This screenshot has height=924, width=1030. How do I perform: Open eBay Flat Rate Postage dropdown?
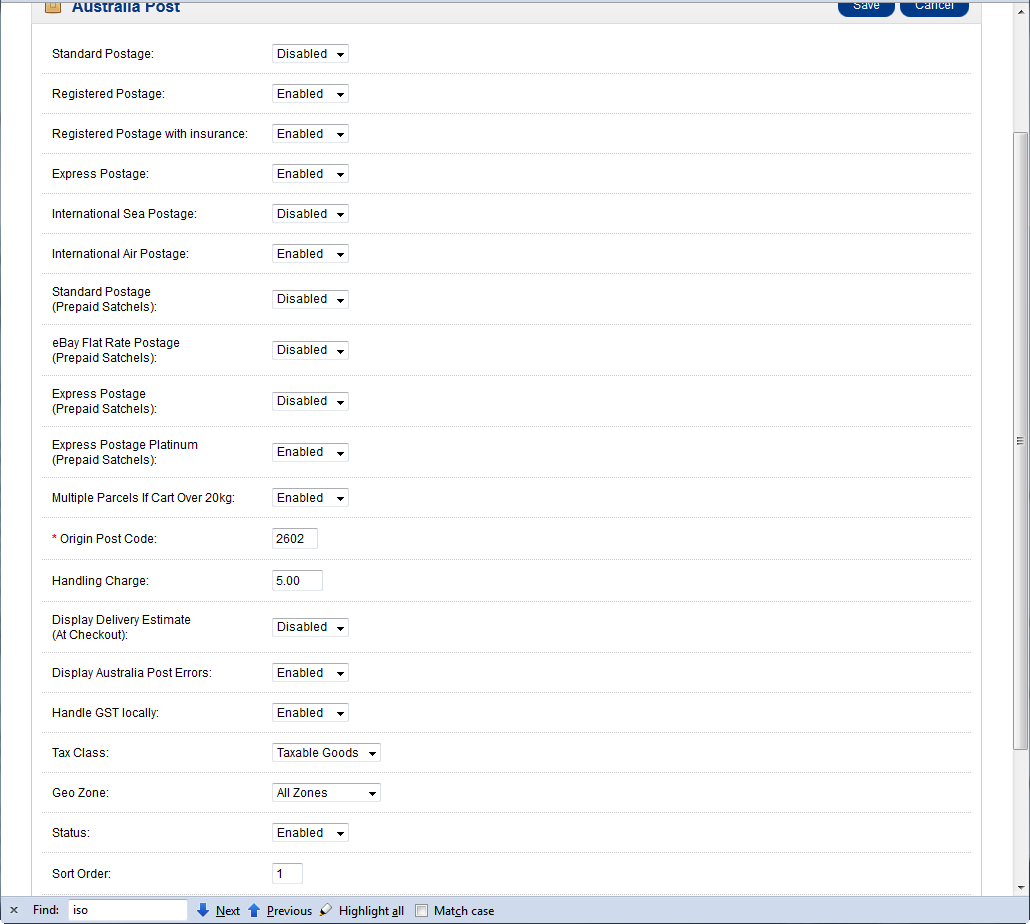point(310,350)
